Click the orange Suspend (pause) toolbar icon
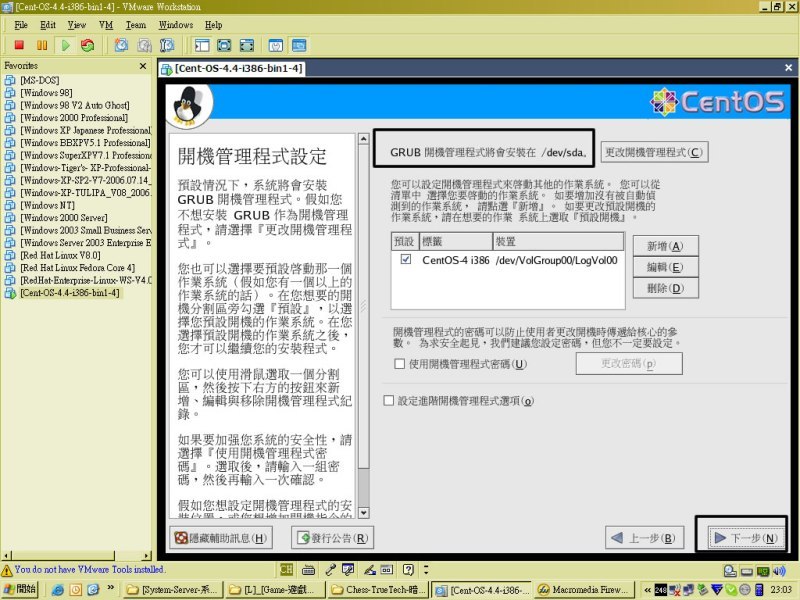800x600 pixels. [x=42, y=45]
